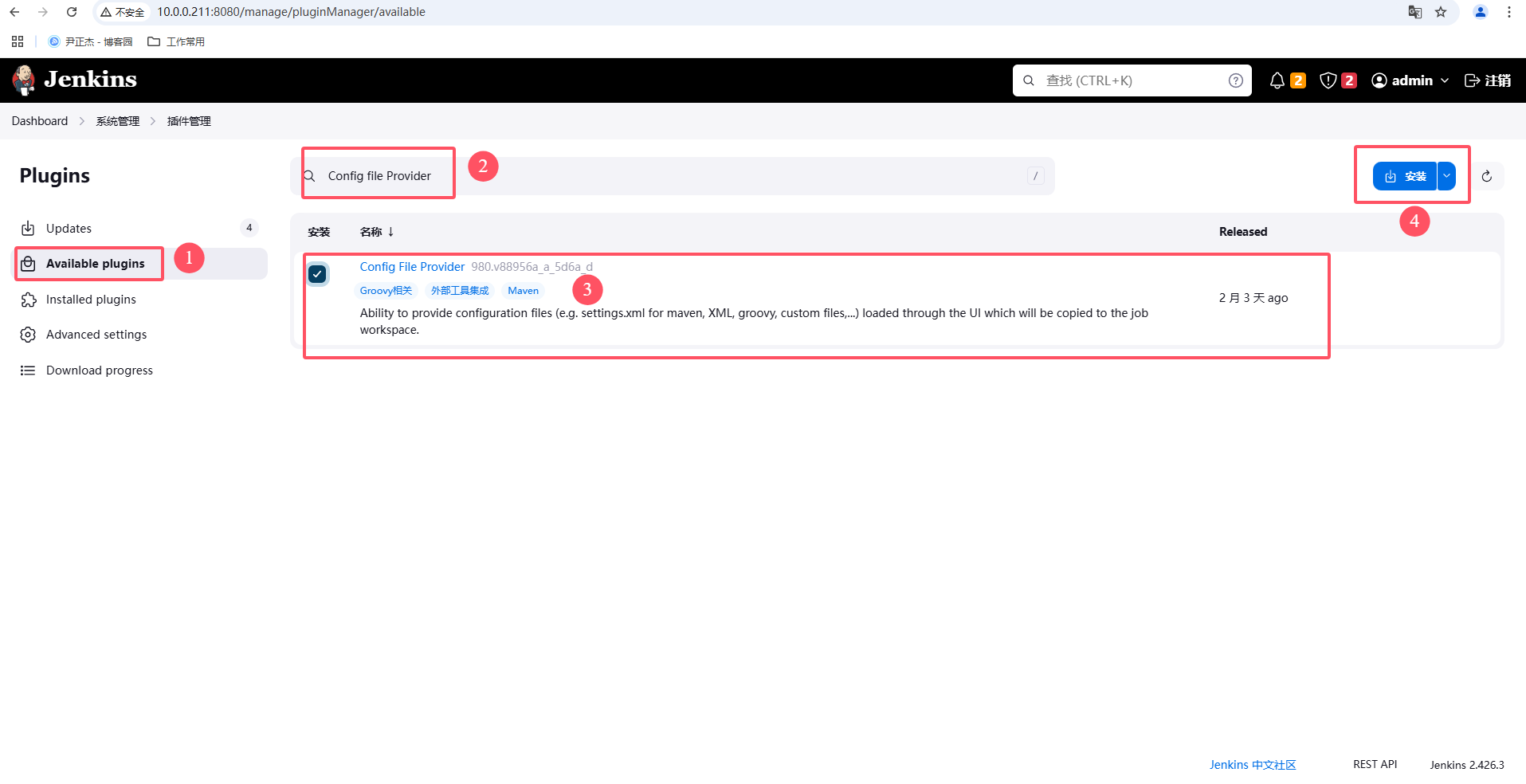The width and height of the screenshot is (1526, 784).
Task: Click the browser forward arrow
Action: pyautogui.click(x=43, y=12)
